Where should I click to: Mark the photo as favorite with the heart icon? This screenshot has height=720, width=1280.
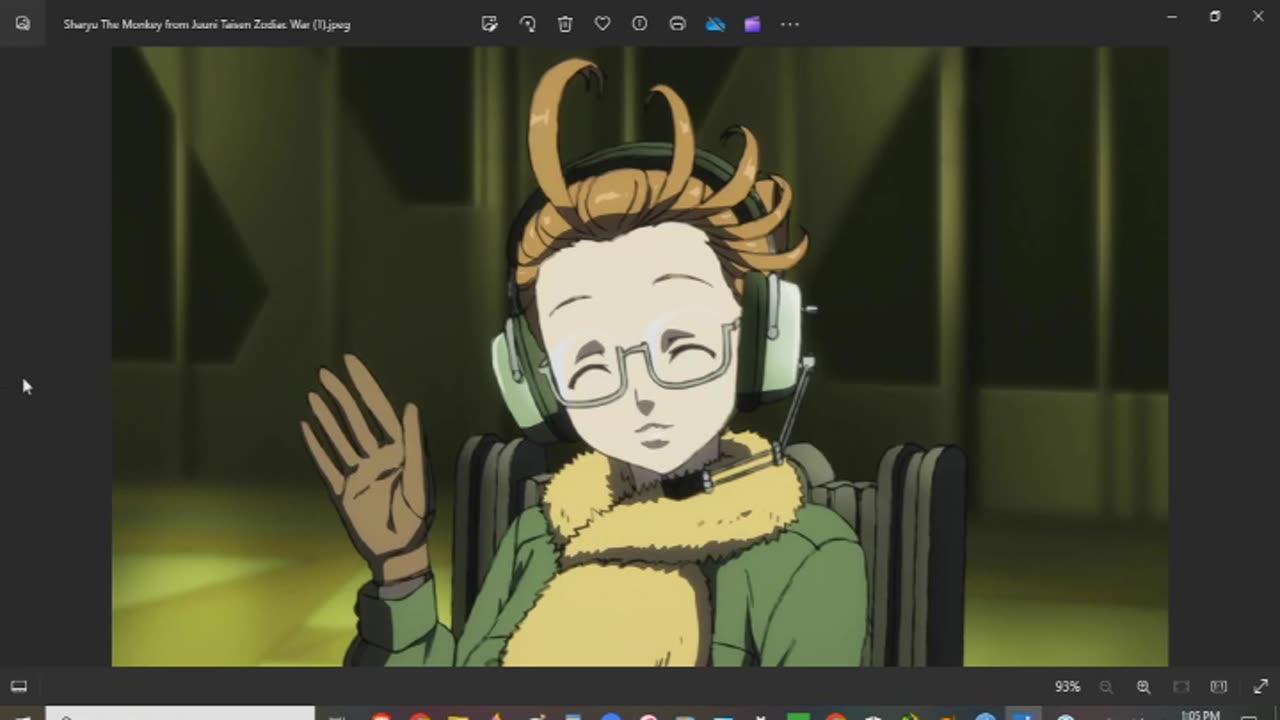[602, 24]
